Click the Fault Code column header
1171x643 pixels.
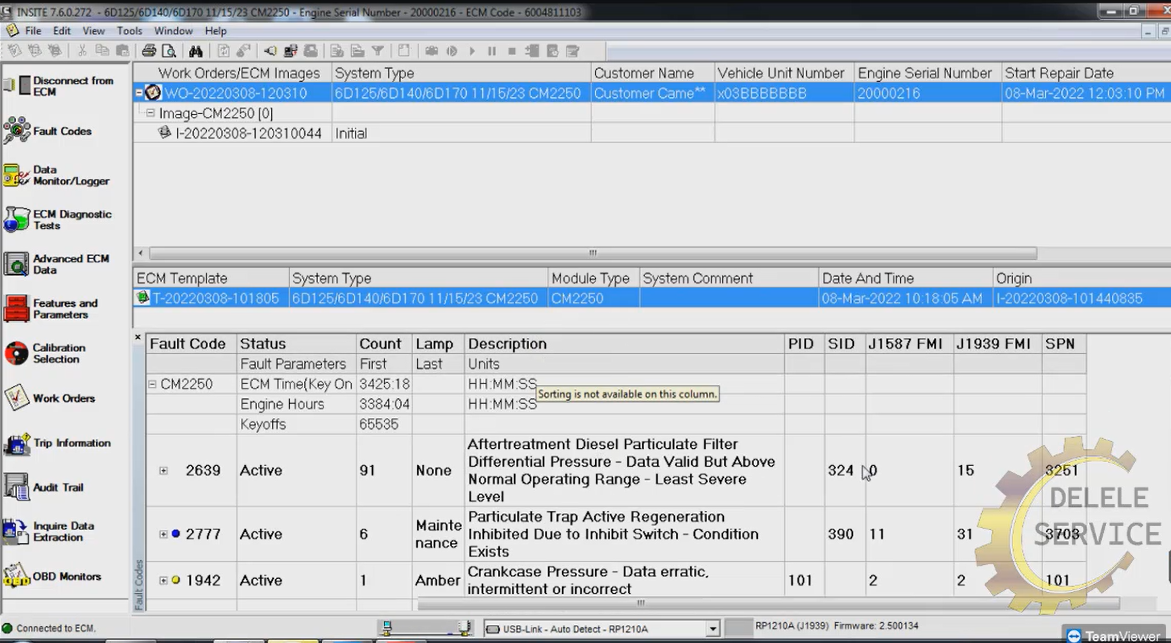pos(191,344)
